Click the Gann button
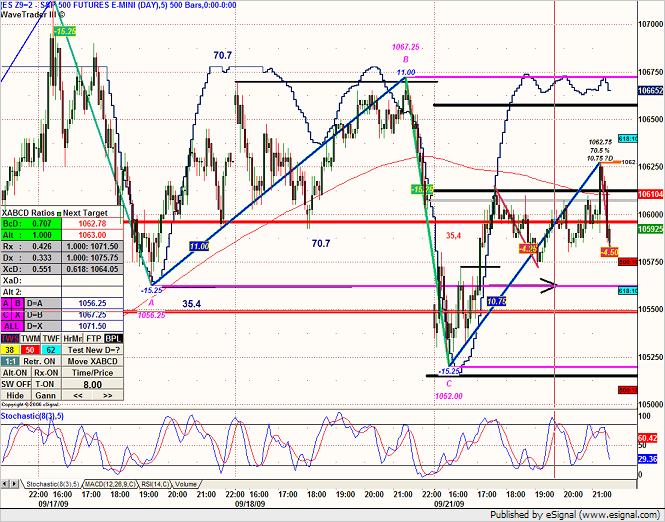The image size is (665, 522). (x=46, y=395)
